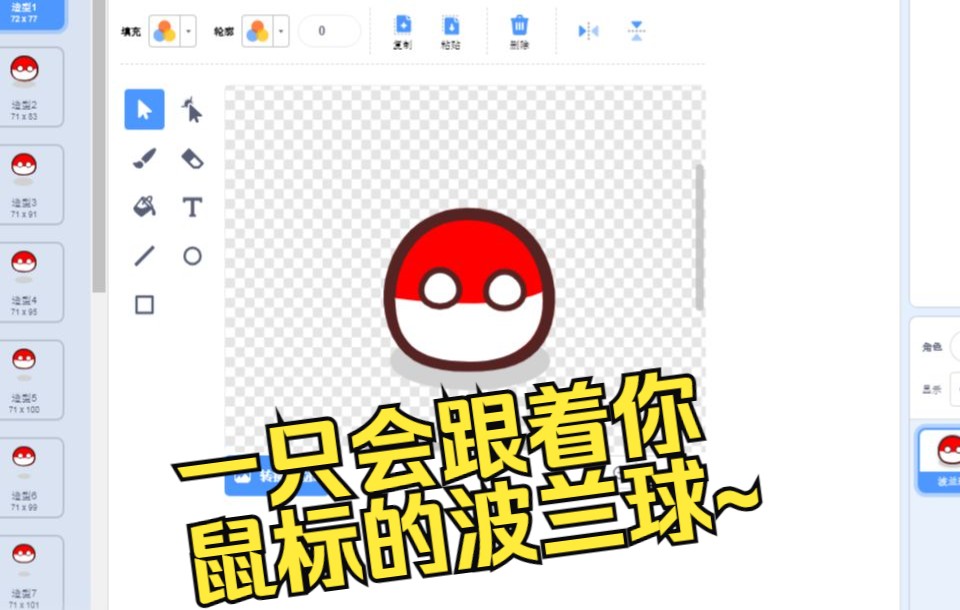
Task: Activate the Reshape tool
Action: 192,110
